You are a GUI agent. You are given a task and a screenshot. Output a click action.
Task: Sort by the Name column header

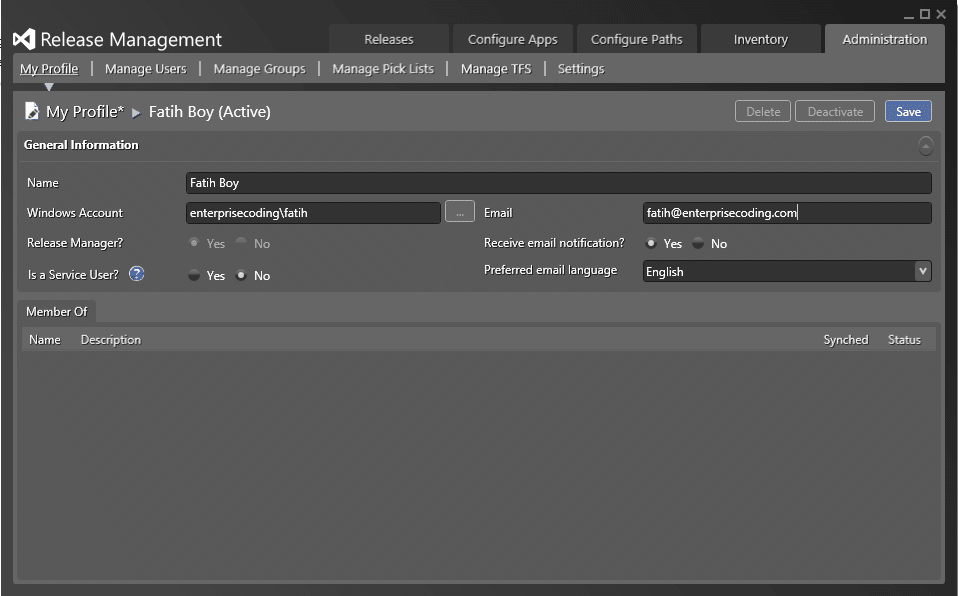point(45,339)
